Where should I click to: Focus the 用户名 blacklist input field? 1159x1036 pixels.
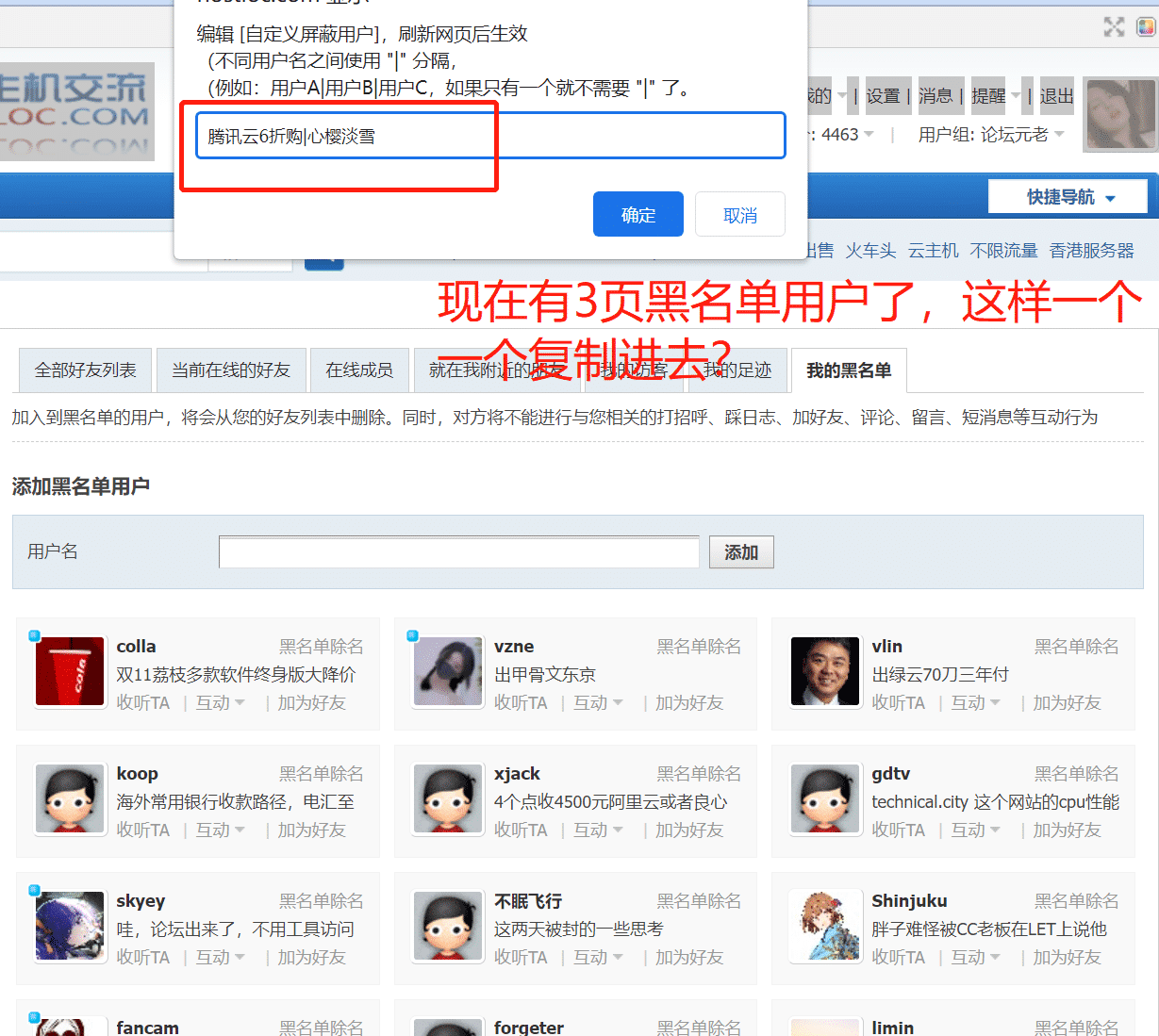pyautogui.click(x=458, y=552)
